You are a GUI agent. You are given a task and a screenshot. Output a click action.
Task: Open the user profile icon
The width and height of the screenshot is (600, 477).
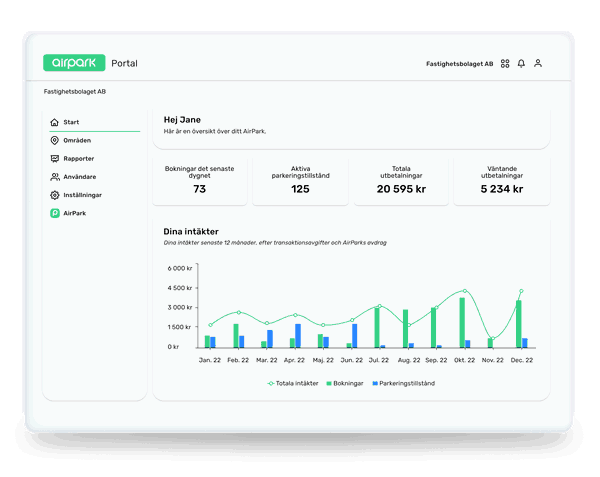click(x=538, y=63)
